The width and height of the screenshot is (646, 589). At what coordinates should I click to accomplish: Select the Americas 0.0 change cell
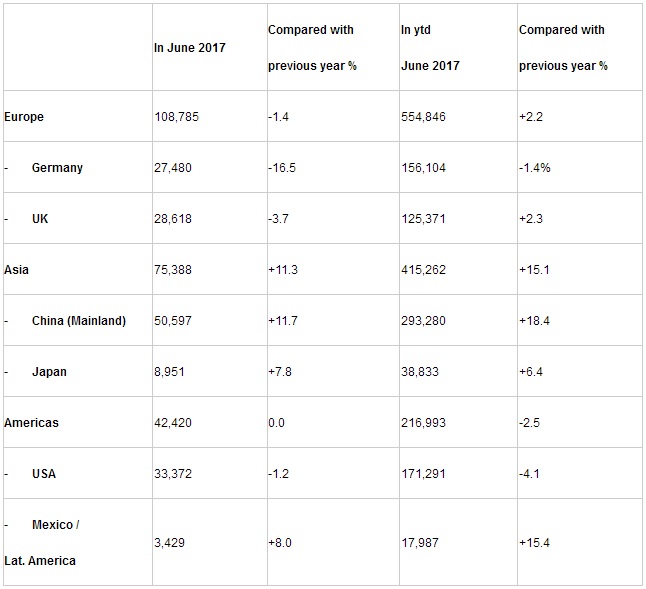pyautogui.click(x=276, y=423)
